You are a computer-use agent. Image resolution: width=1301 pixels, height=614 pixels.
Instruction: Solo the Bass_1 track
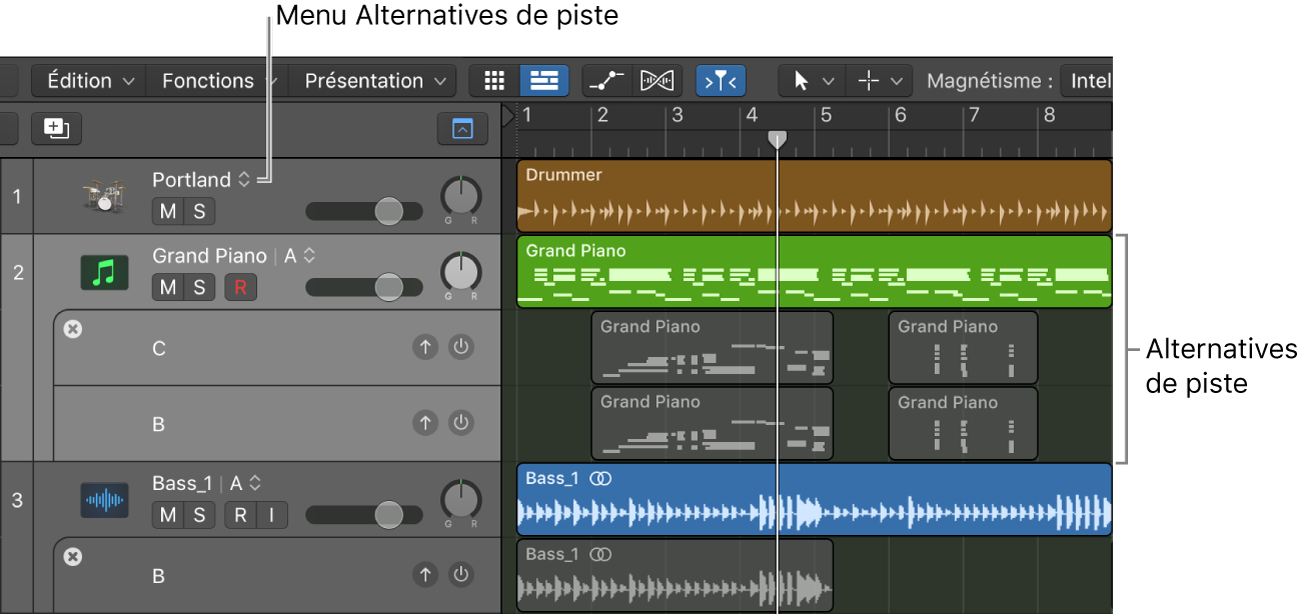199,515
